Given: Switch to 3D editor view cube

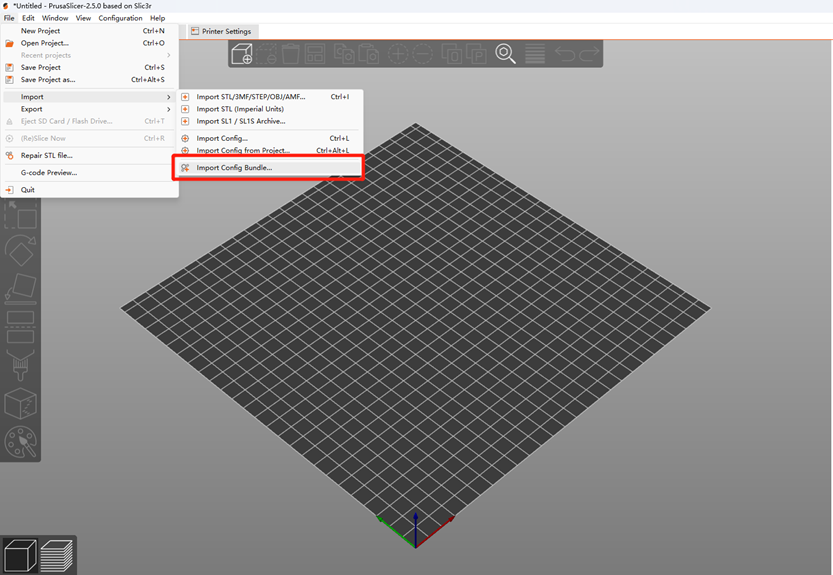Looking at the screenshot, I should (x=20, y=555).
